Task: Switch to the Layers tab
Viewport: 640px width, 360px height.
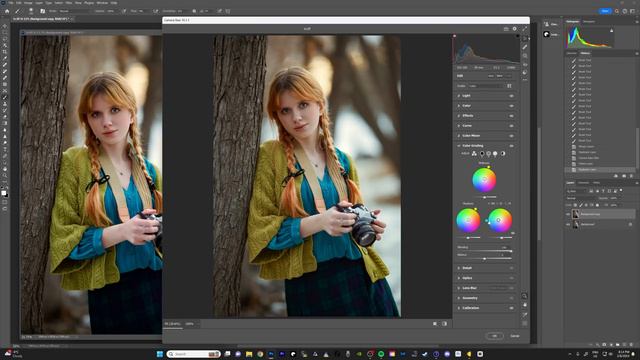Action: pyautogui.click(x=570, y=182)
